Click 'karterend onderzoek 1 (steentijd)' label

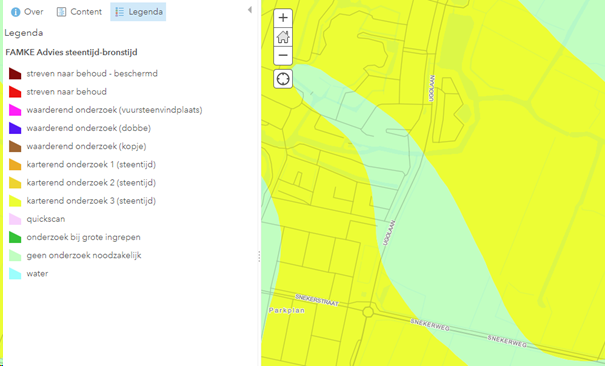click(91, 164)
